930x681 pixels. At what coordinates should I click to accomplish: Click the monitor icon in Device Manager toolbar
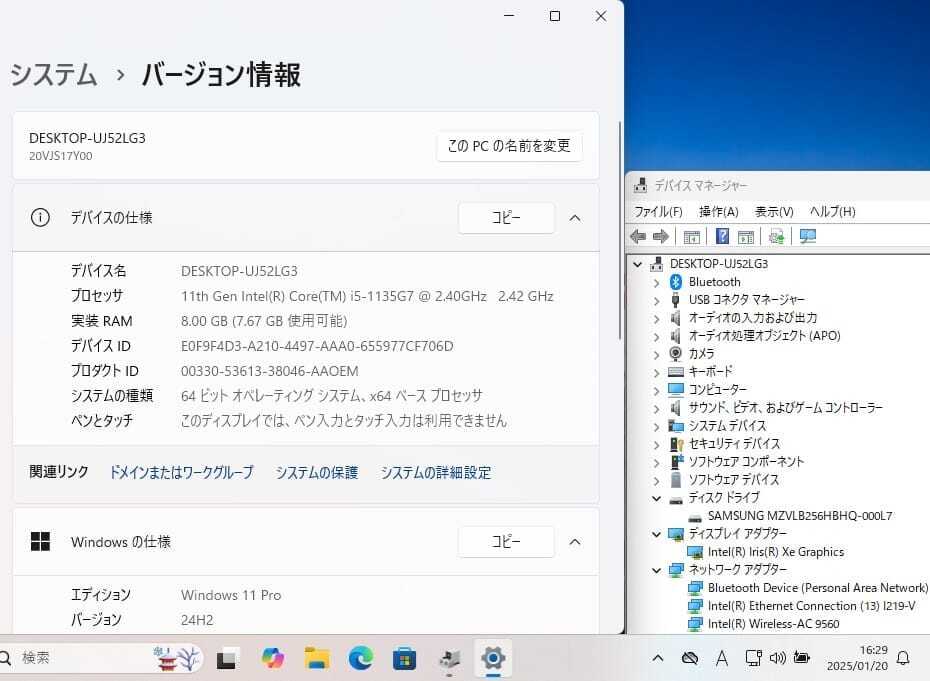click(x=808, y=237)
